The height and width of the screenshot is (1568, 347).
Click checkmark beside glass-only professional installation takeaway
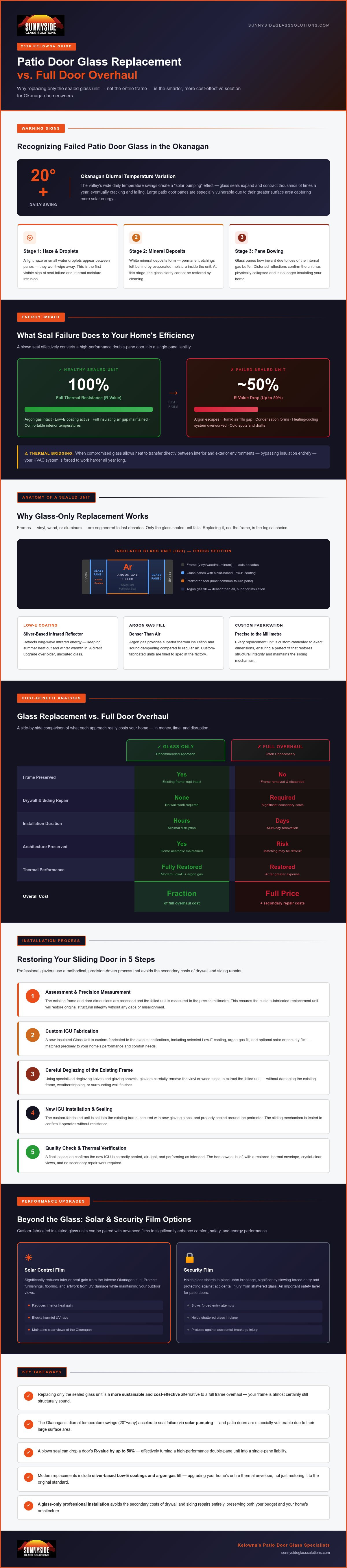pyautogui.click(x=29, y=1506)
